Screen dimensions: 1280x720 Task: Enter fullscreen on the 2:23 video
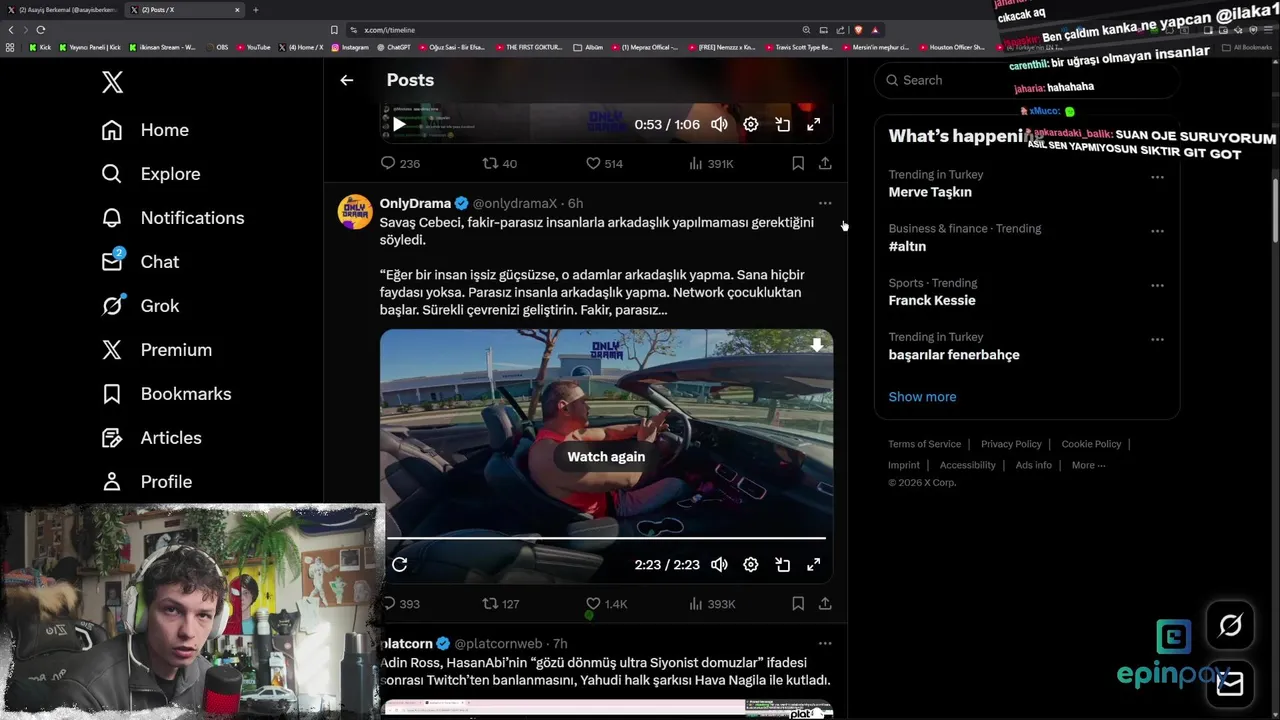[x=814, y=565]
